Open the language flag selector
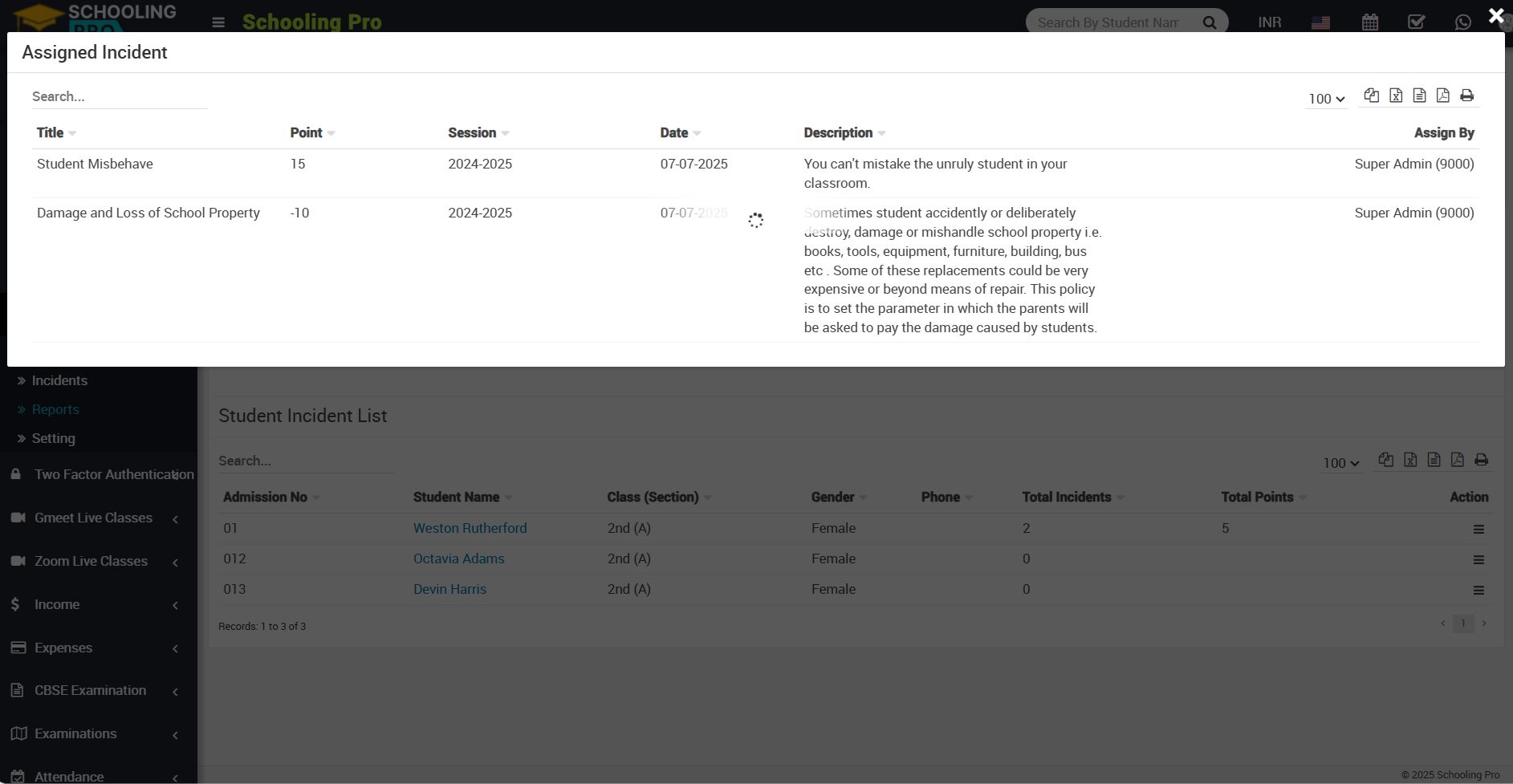Image resolution: width=1513 pixels, height=784 pixels. pos(1320,22)
